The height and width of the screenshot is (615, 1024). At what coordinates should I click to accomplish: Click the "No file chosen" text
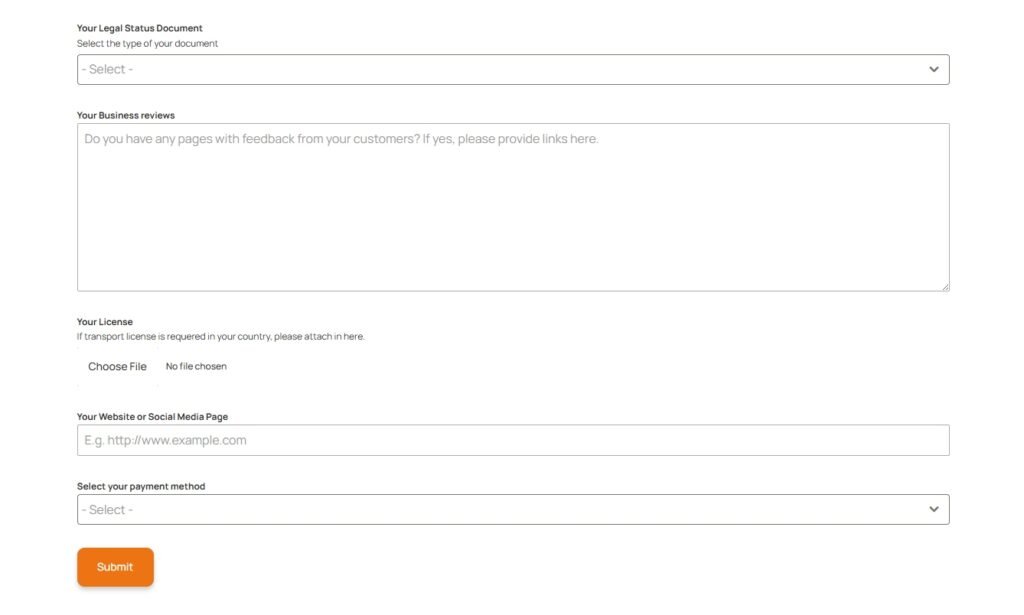pyautogui.click(x=196, y=366)
